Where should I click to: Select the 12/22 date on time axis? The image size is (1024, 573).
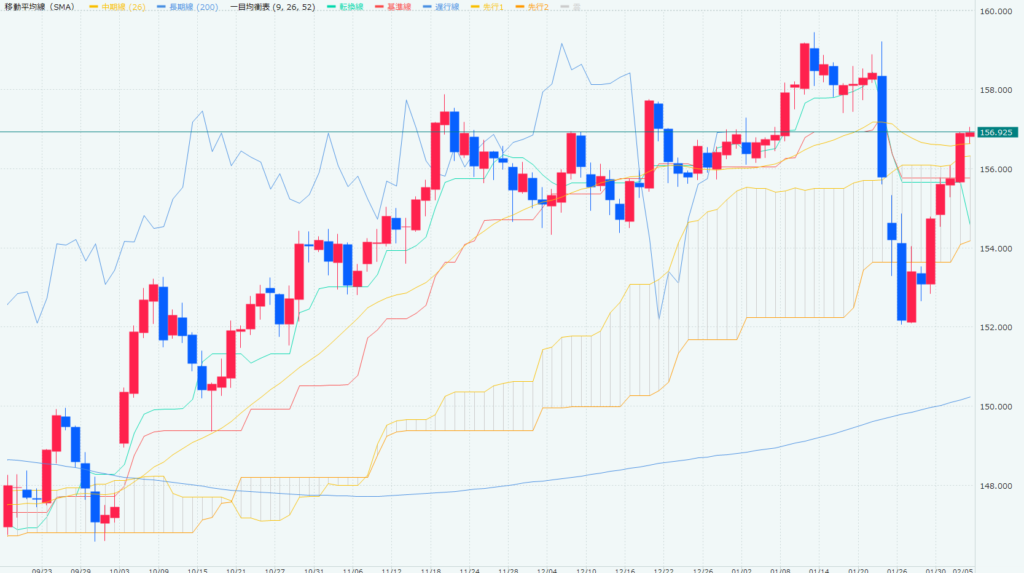[x=662, y=567]
